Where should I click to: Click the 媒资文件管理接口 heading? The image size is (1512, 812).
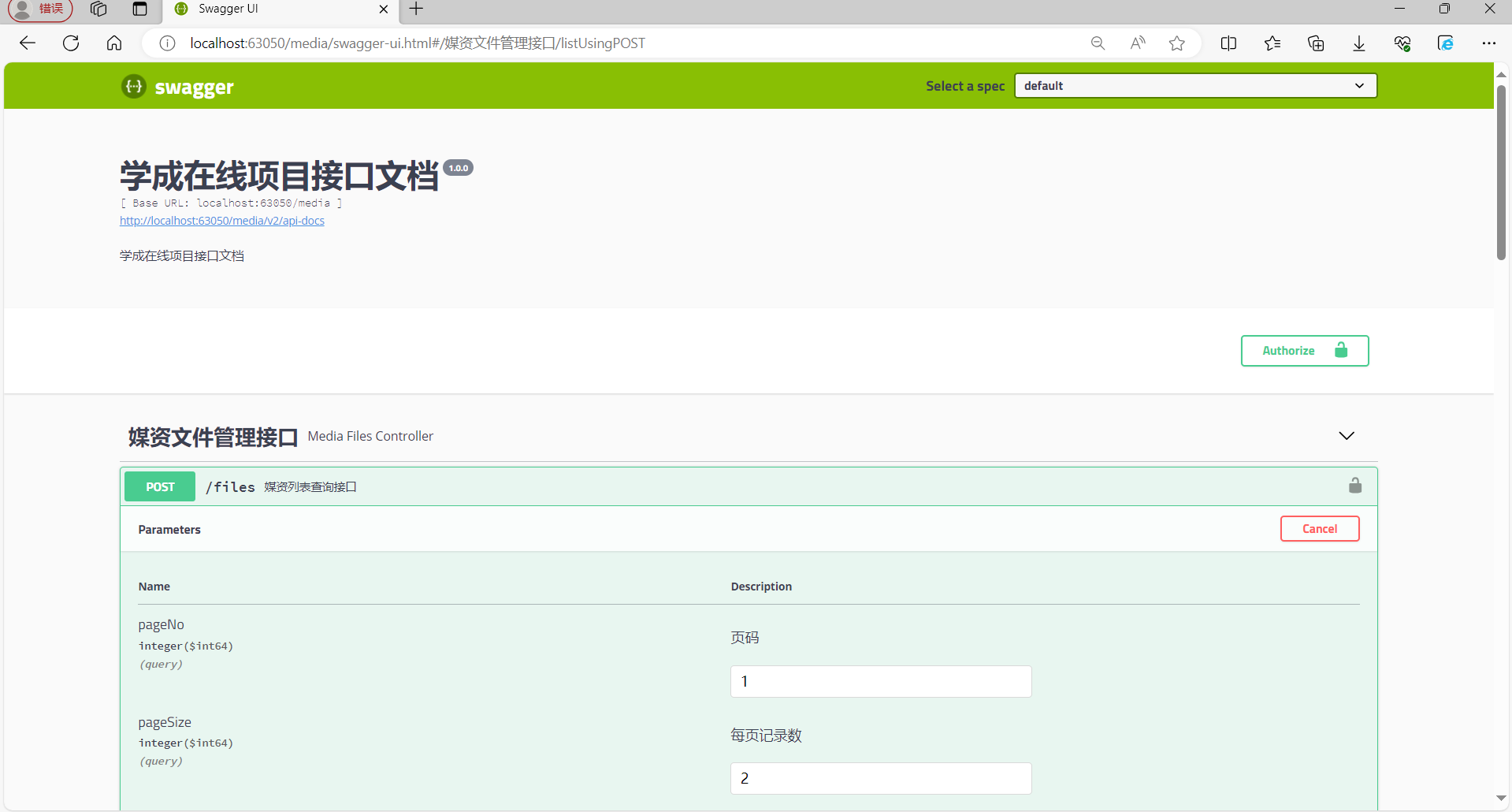[x=213, y=437]
